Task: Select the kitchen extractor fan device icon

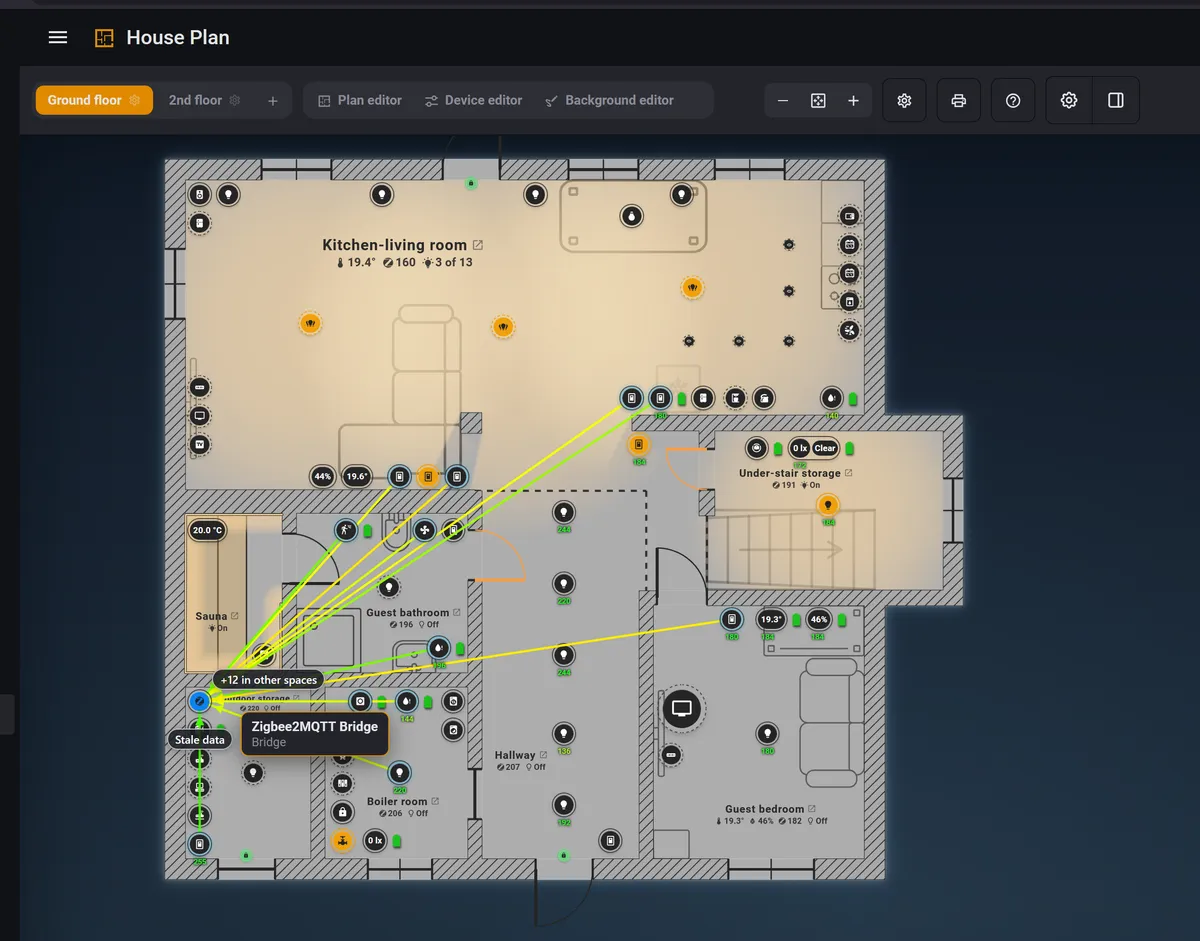Action: click(x=849, y=330)
